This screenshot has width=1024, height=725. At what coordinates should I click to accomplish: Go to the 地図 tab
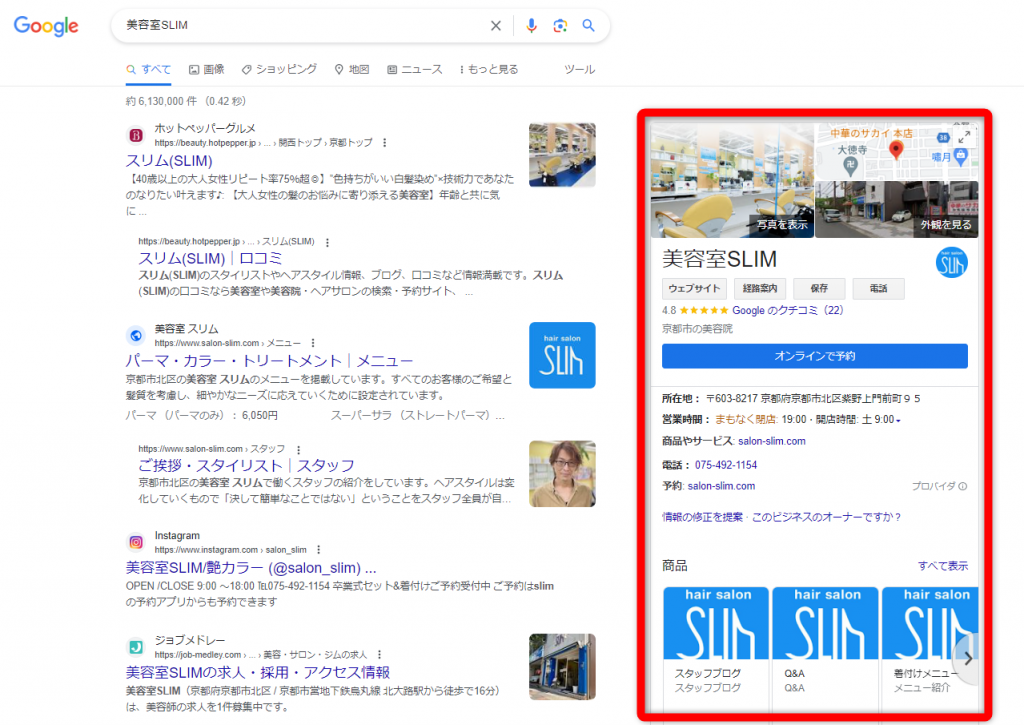click(352, 69)
